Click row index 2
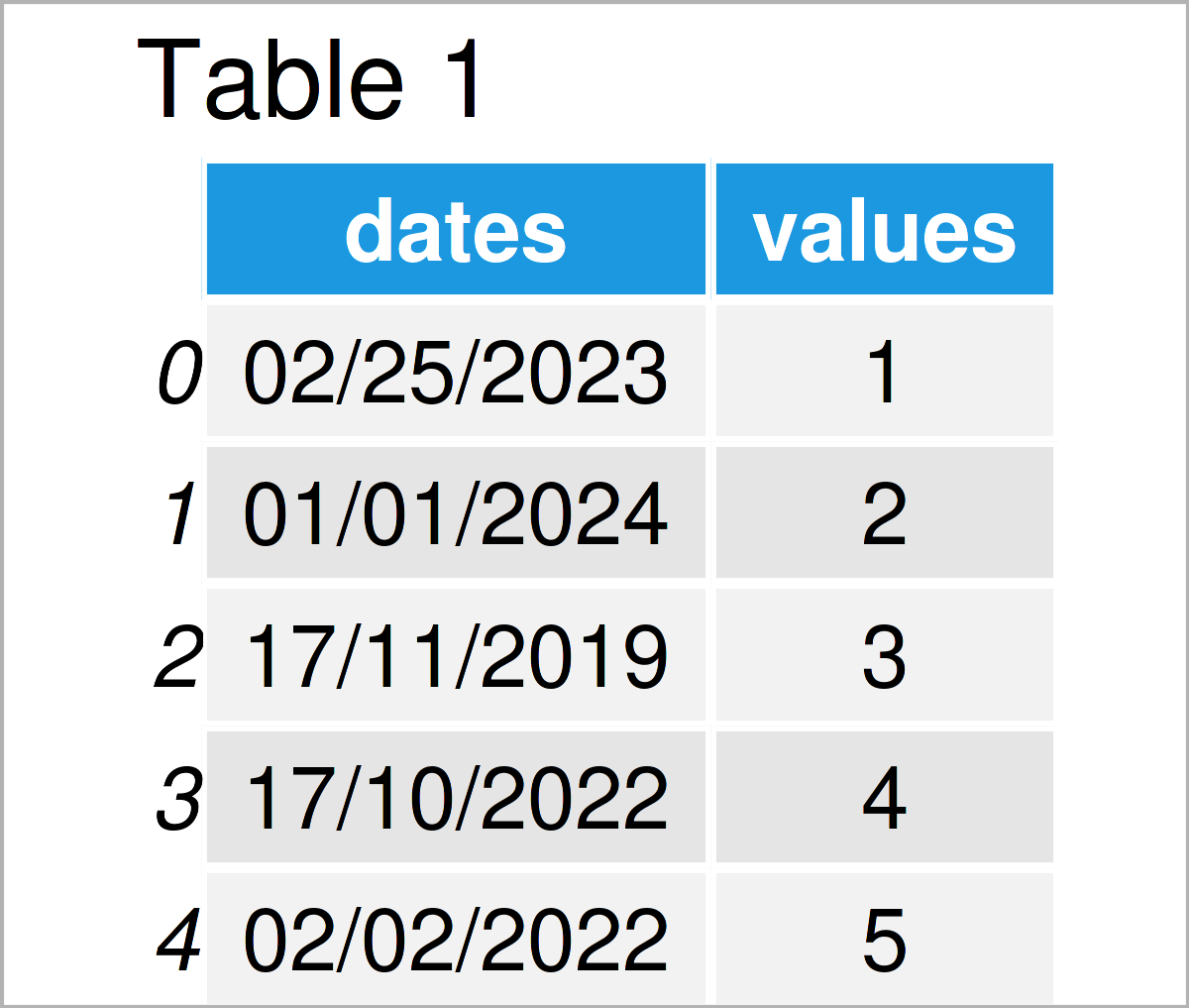 point(179,656)
